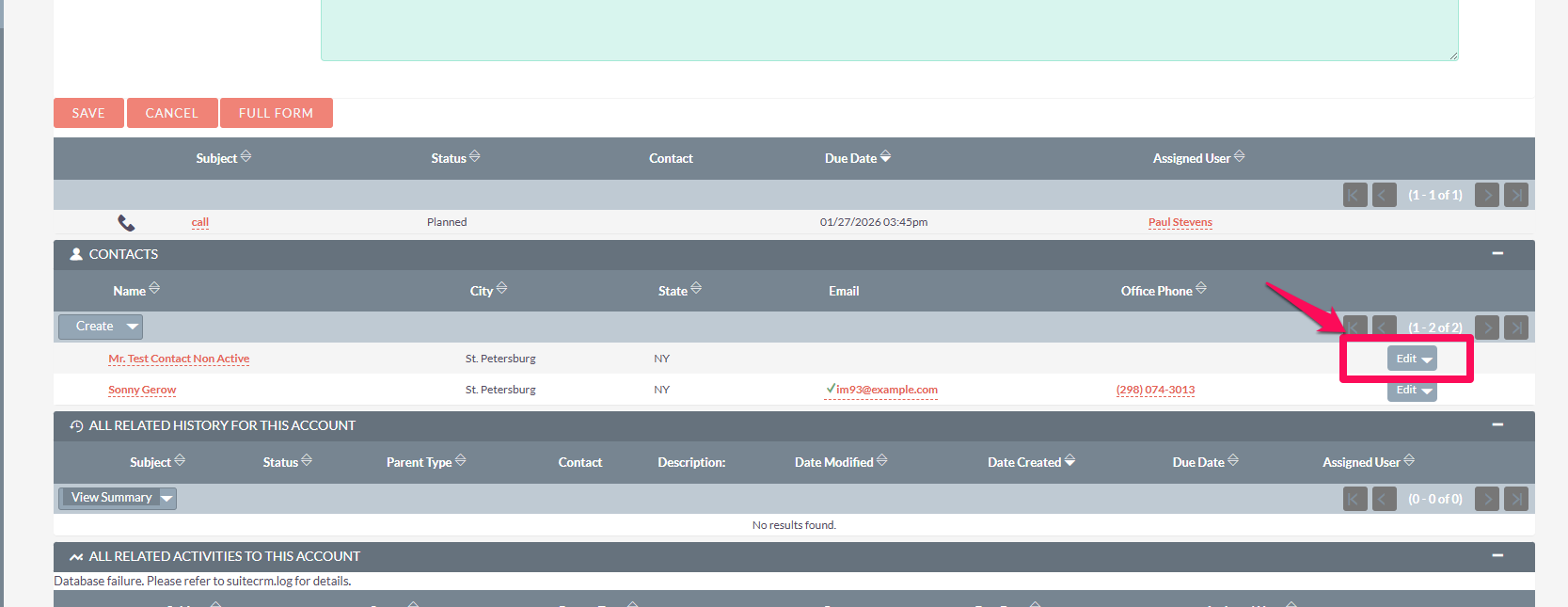The height and width of the screenshot is (607, 1568).
Task: Sort history by Parent Type icon
Action: (461, 460)
